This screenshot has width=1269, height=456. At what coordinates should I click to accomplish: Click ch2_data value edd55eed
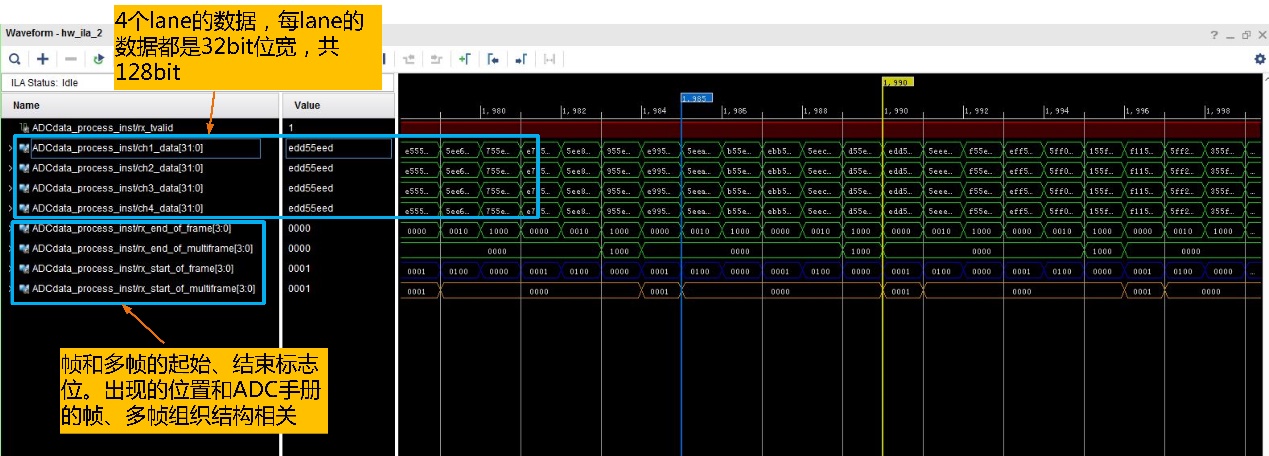[310, 168]
